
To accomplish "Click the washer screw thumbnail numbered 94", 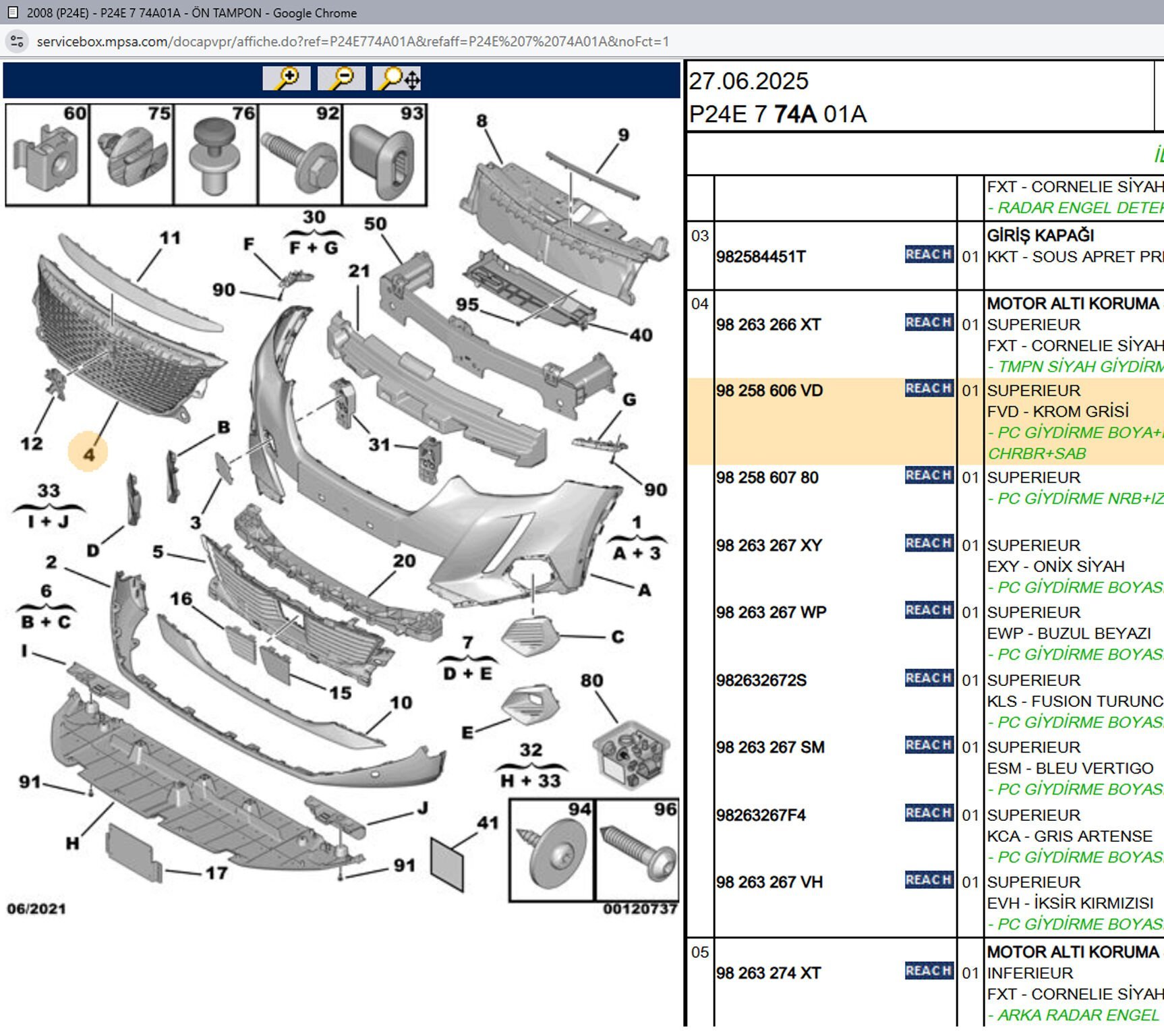I will (x=552, y=851).
